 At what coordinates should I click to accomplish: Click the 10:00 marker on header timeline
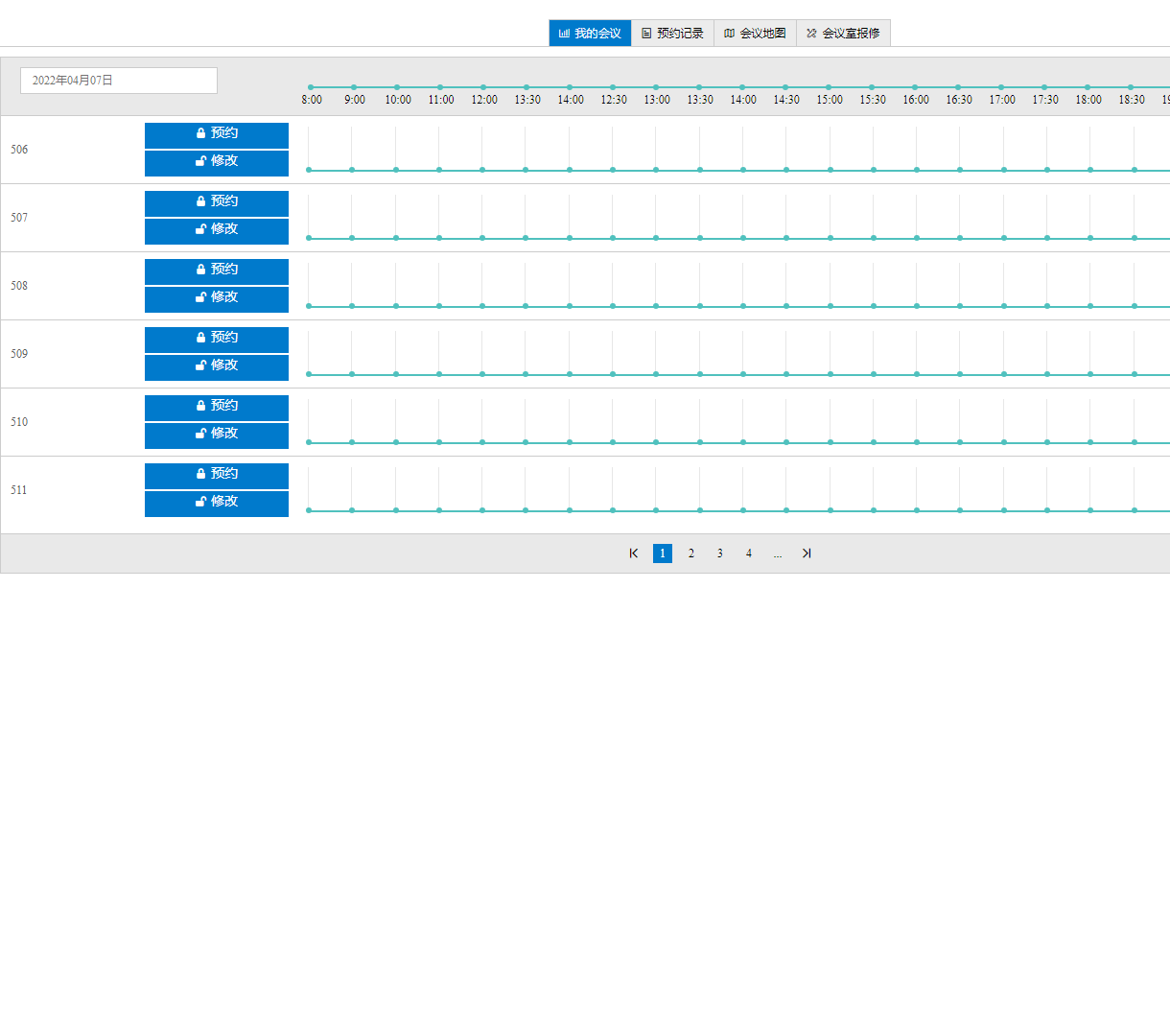coord(397,87)
